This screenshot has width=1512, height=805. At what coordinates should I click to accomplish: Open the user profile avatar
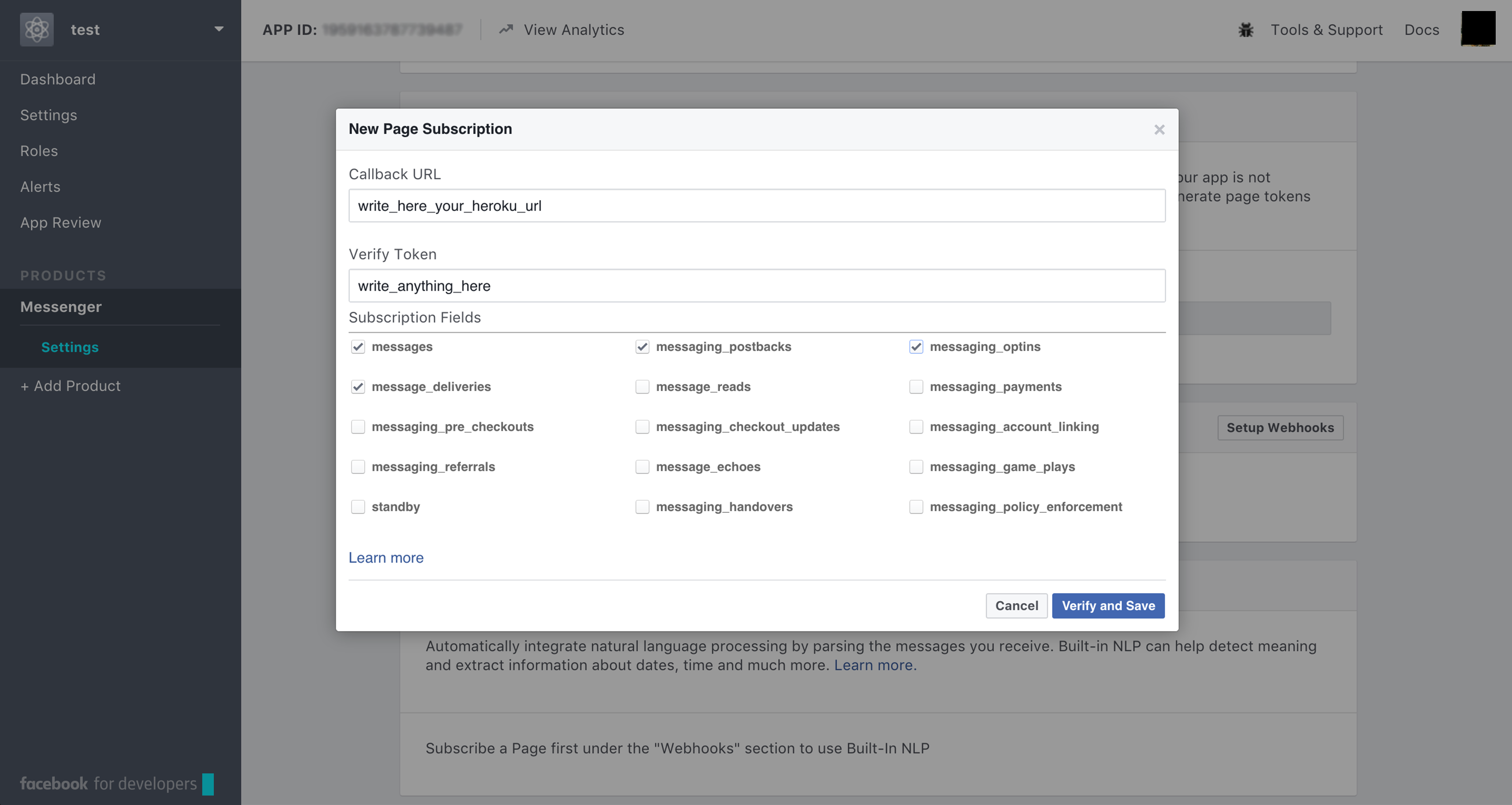coord(1478,28)
